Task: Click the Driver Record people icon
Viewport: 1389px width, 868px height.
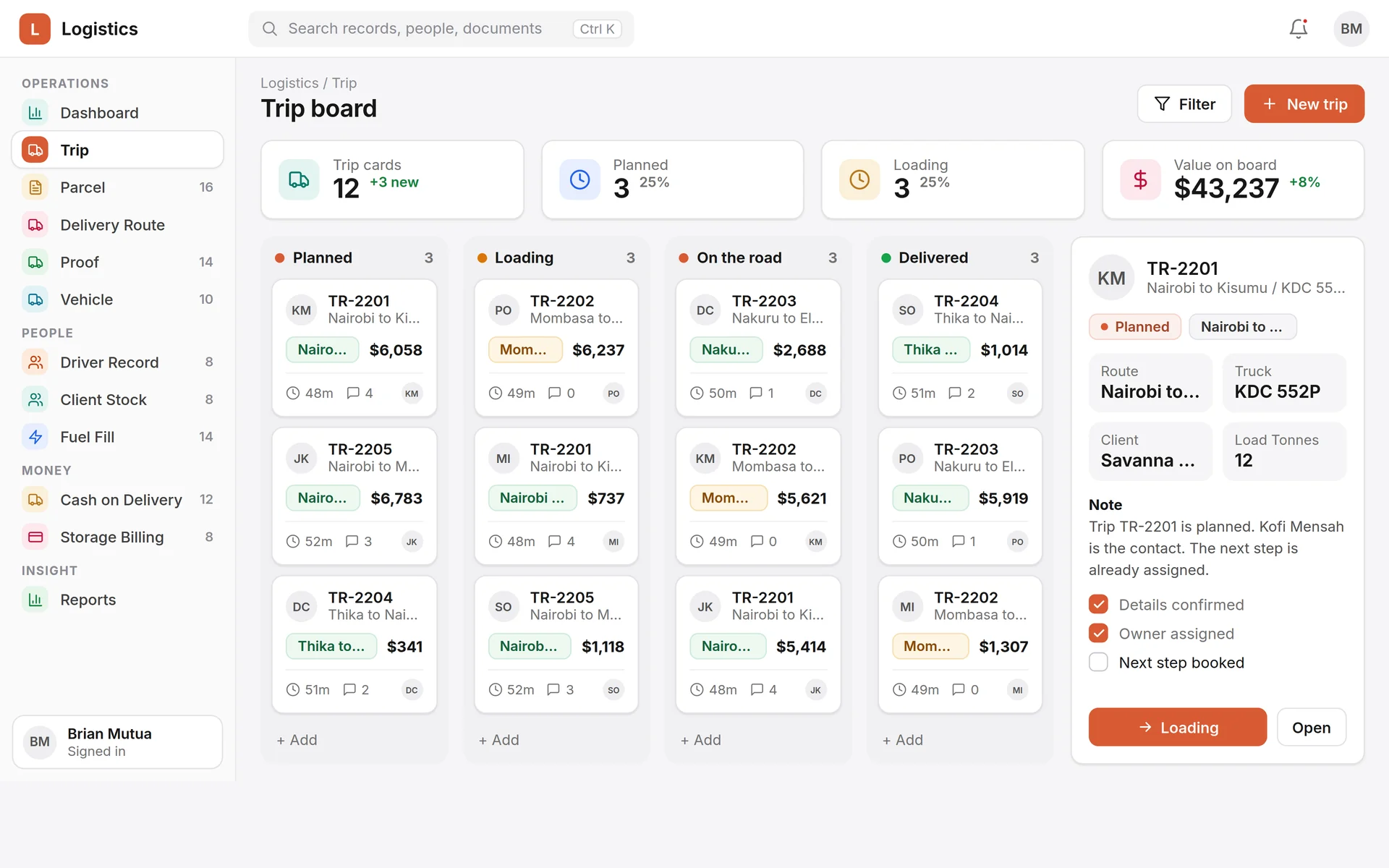Action: [x=35, y=362]
